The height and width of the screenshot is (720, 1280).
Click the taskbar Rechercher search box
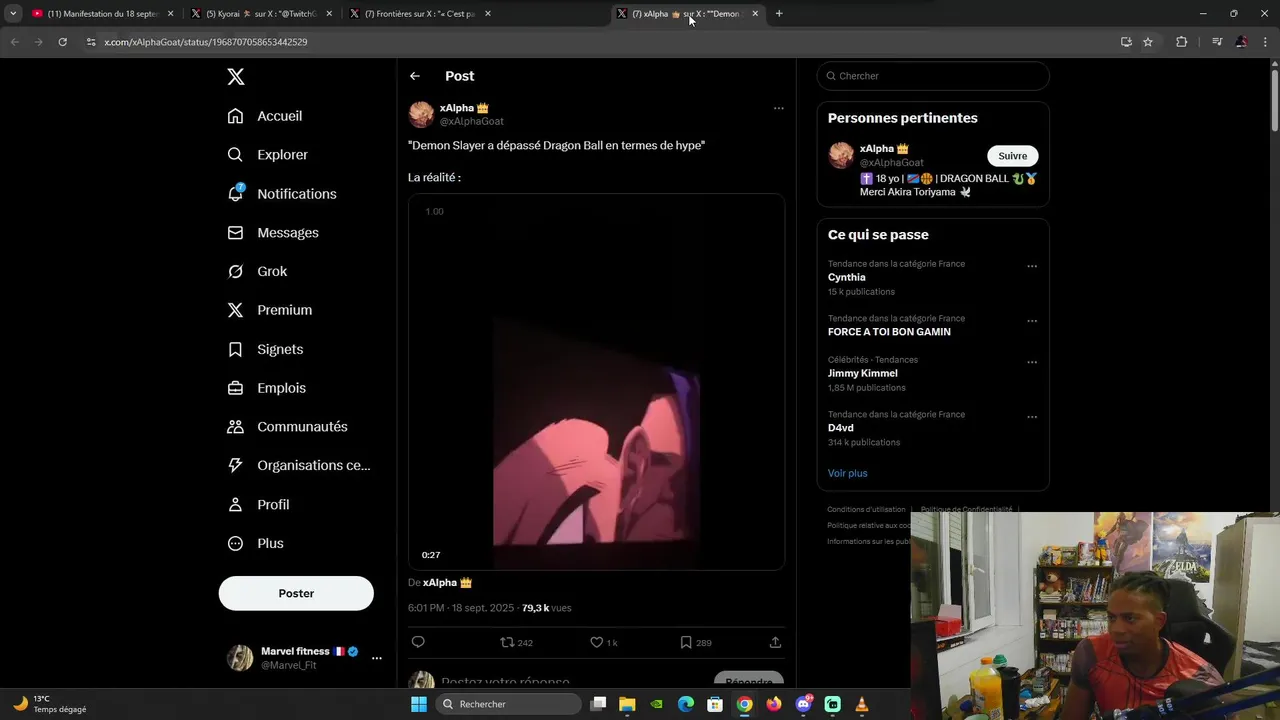508,704
